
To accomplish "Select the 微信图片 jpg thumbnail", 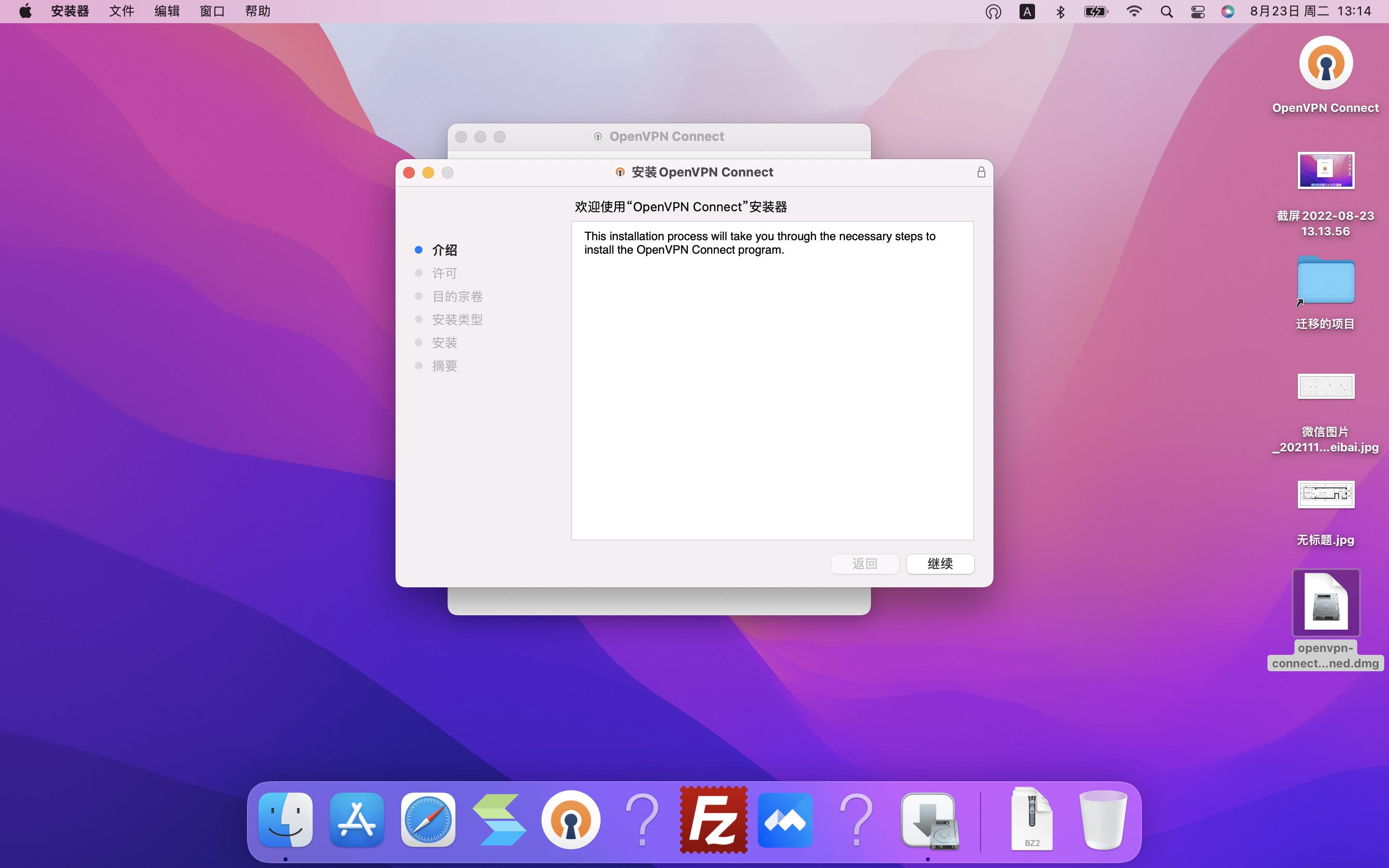I will (1326, 386).
